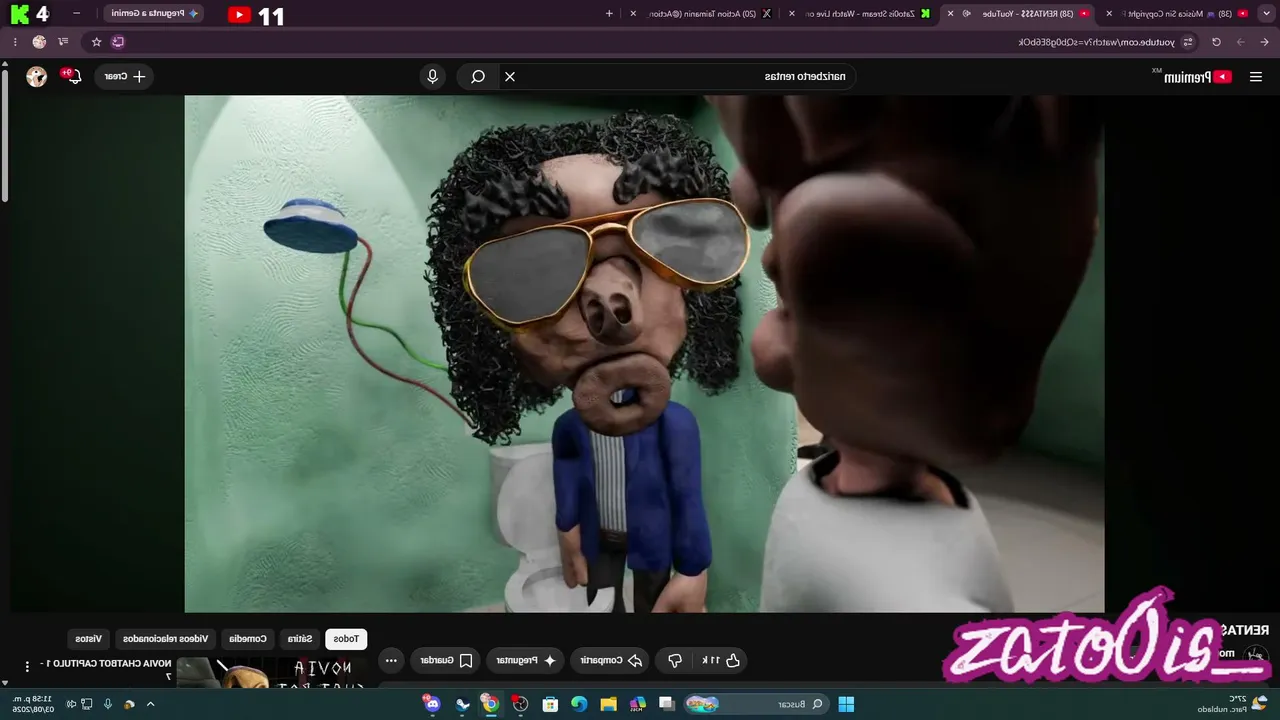Select the Vistos filter chip

pyautogui.click(x=89, y=639)
